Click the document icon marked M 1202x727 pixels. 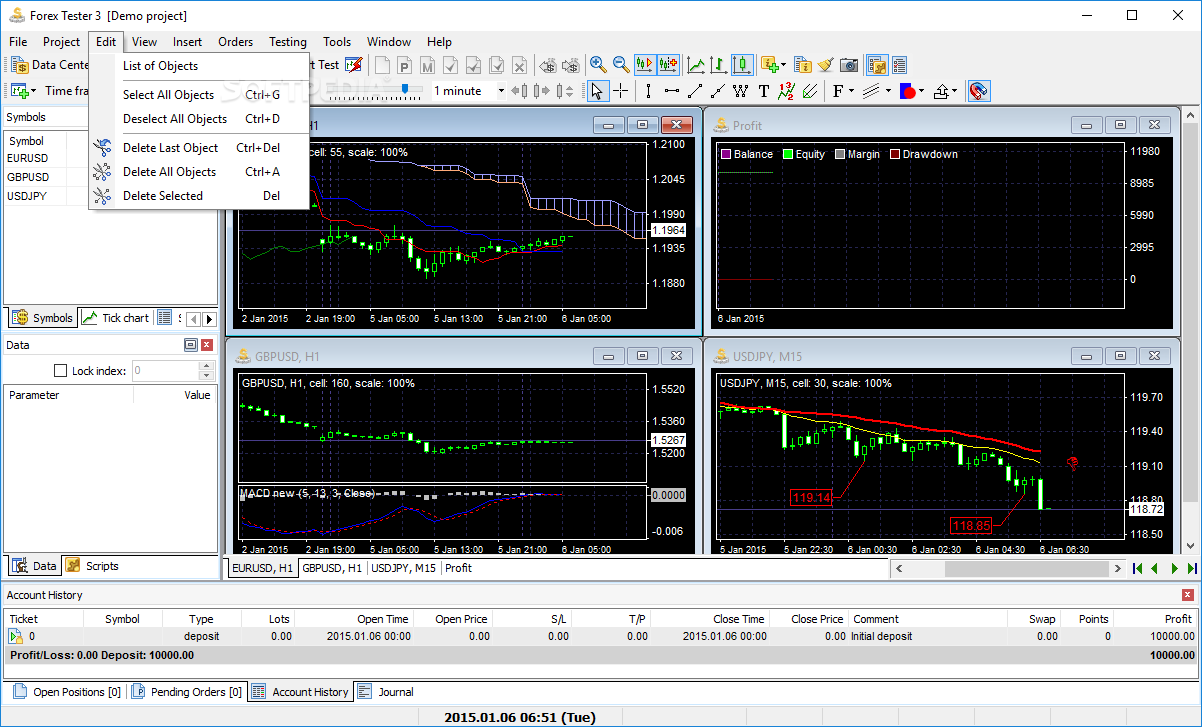(428, 65)
